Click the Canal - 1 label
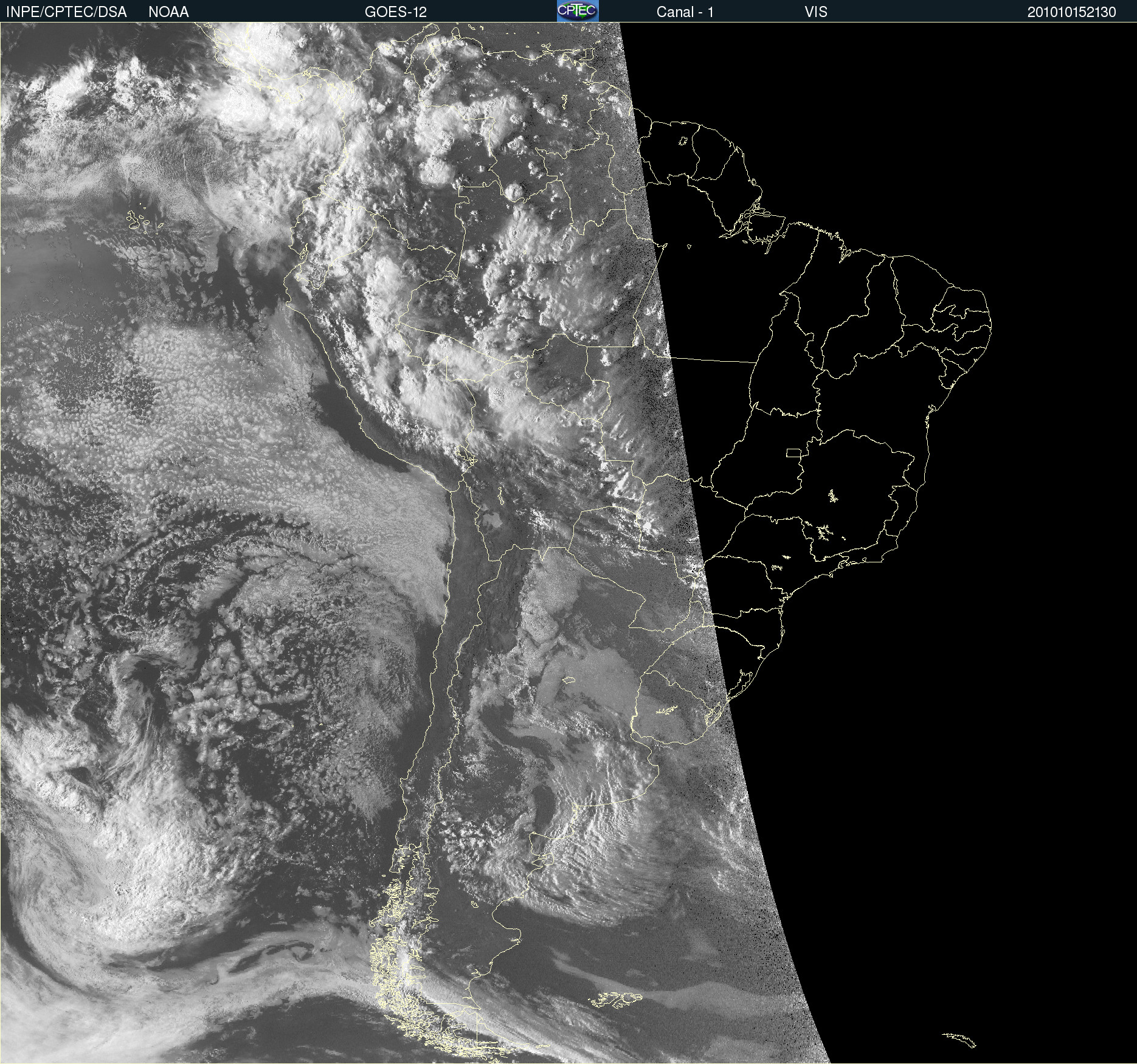Viewport: 1137px width, 1064px height. tap(685, 12)
